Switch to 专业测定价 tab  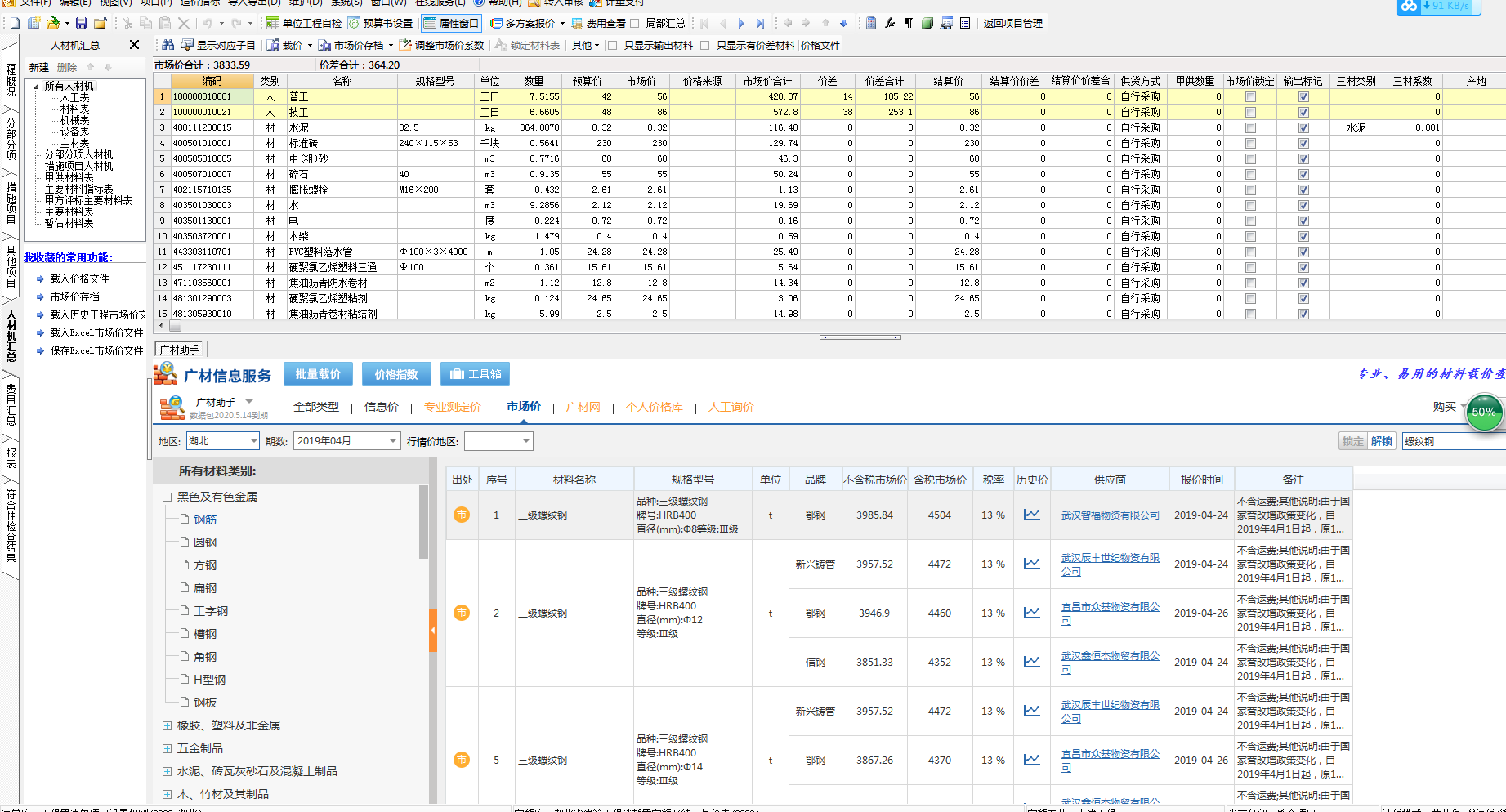453,407
